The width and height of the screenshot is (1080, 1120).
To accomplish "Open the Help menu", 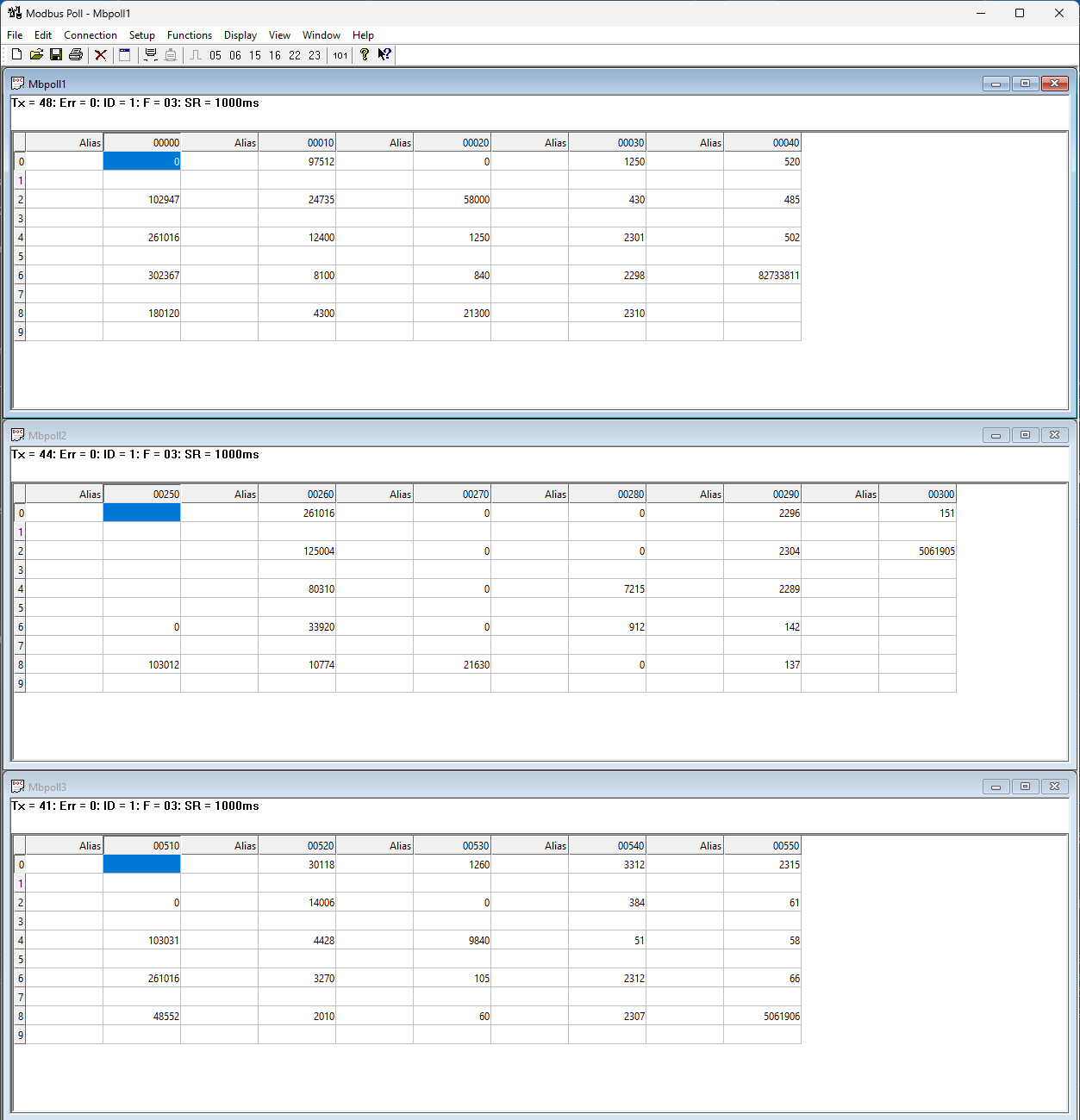I will coord(363,35).
